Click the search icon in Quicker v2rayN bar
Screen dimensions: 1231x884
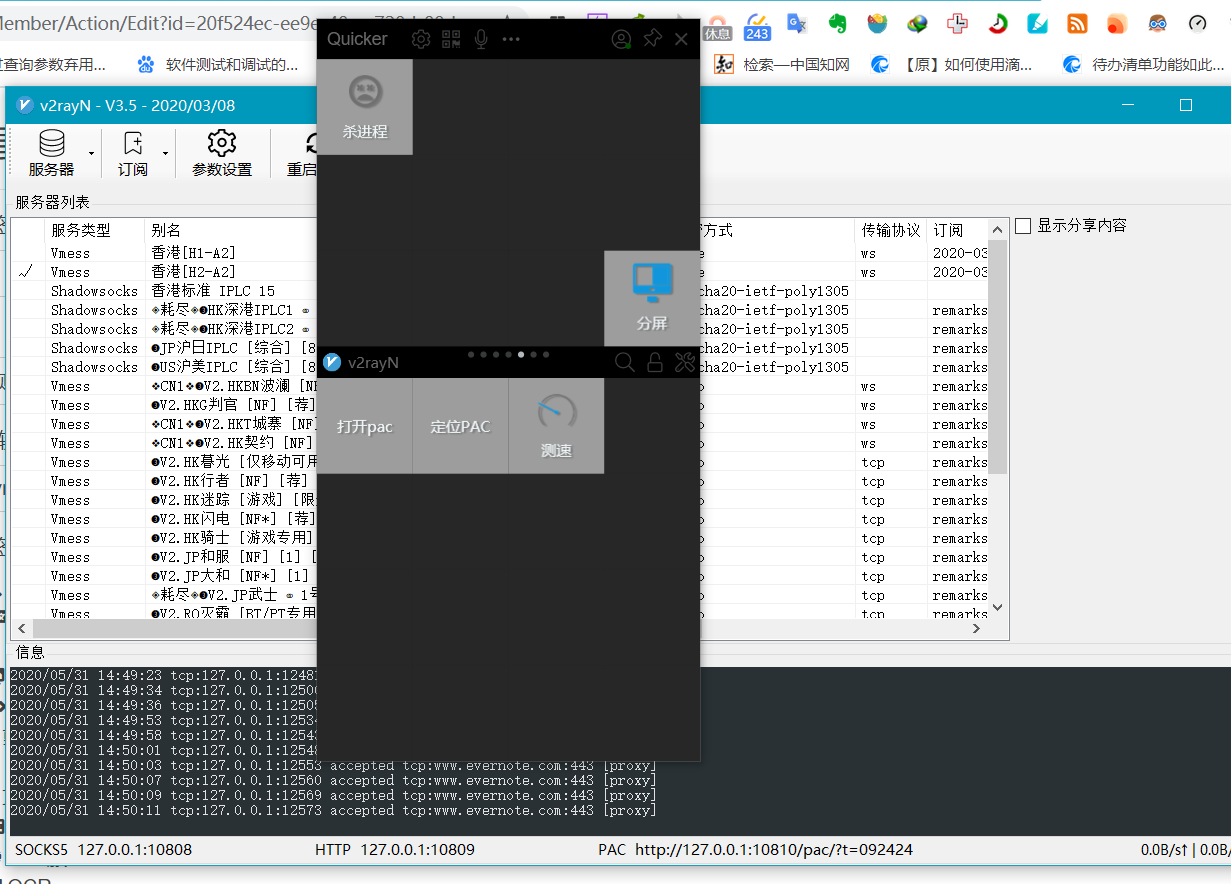[625, 362]
